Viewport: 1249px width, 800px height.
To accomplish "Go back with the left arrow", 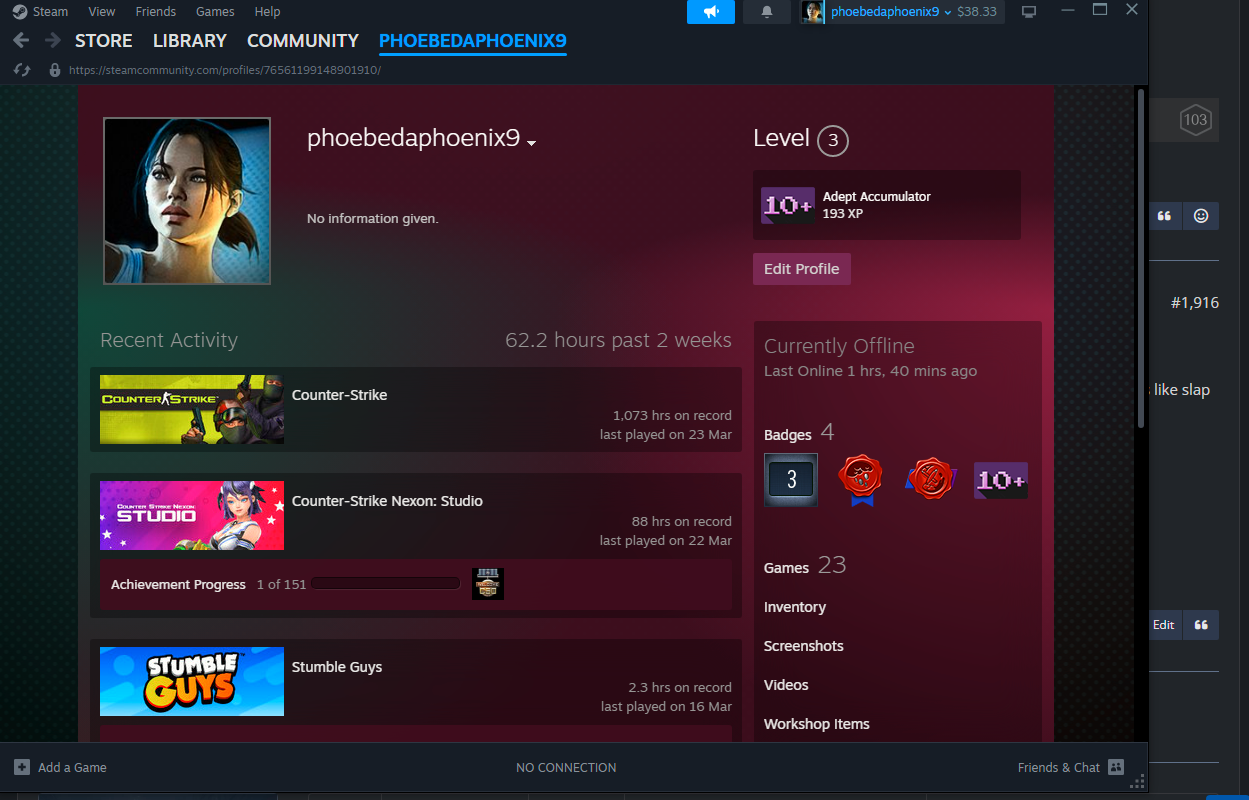I will click(x=22, y=41).
